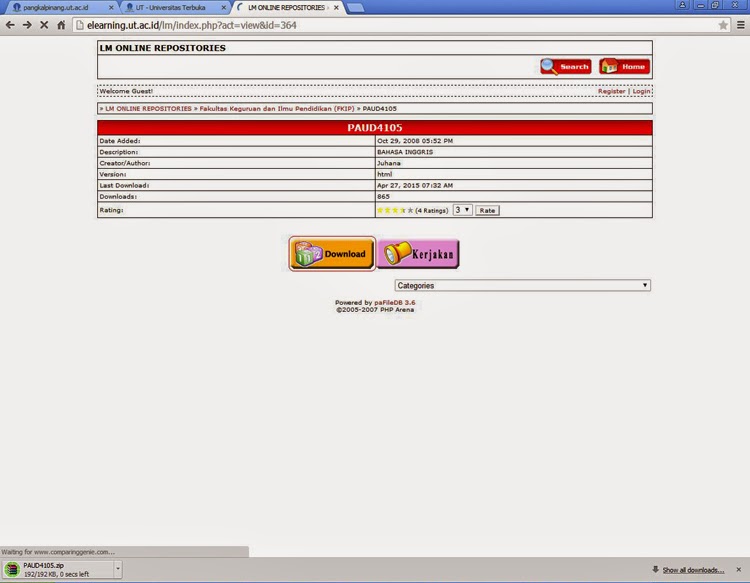This screenshot has width=750, height=583.
Task: Click the 'Oct 29, 2008 05:52 PM' date
Action: tap(415, 141)
